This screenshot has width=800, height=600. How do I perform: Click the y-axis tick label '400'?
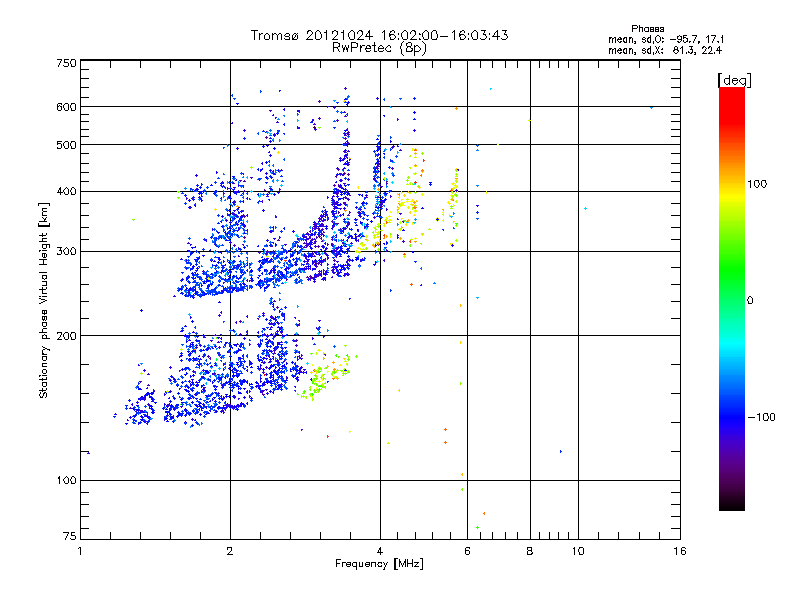coord(66,192)
